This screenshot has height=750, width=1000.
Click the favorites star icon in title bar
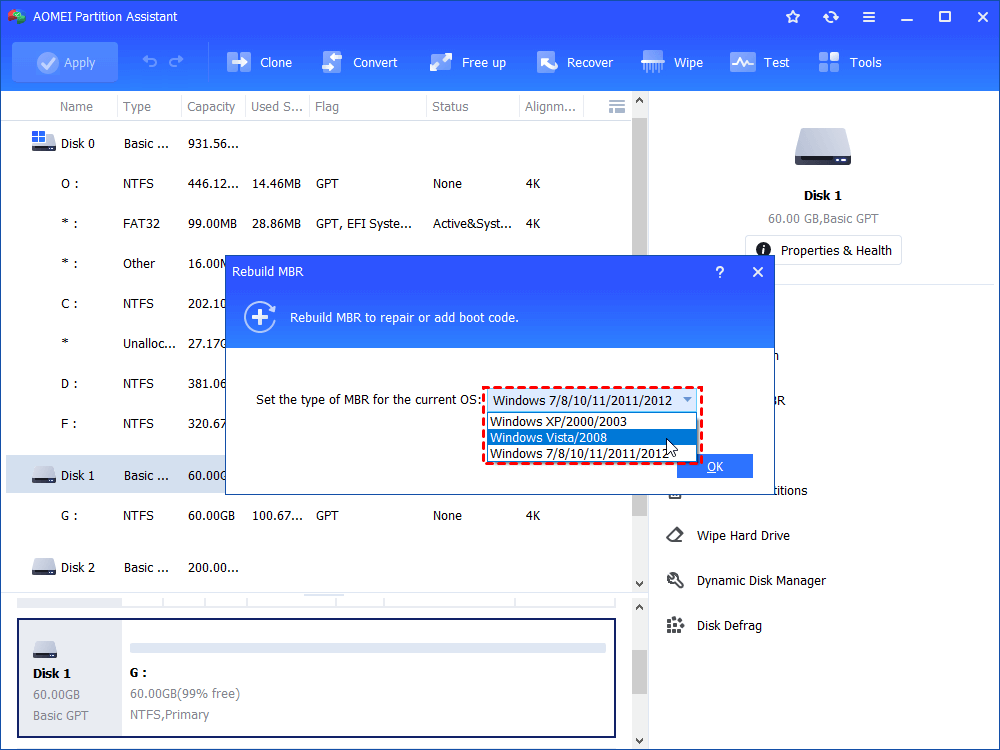tap(793, 17)
